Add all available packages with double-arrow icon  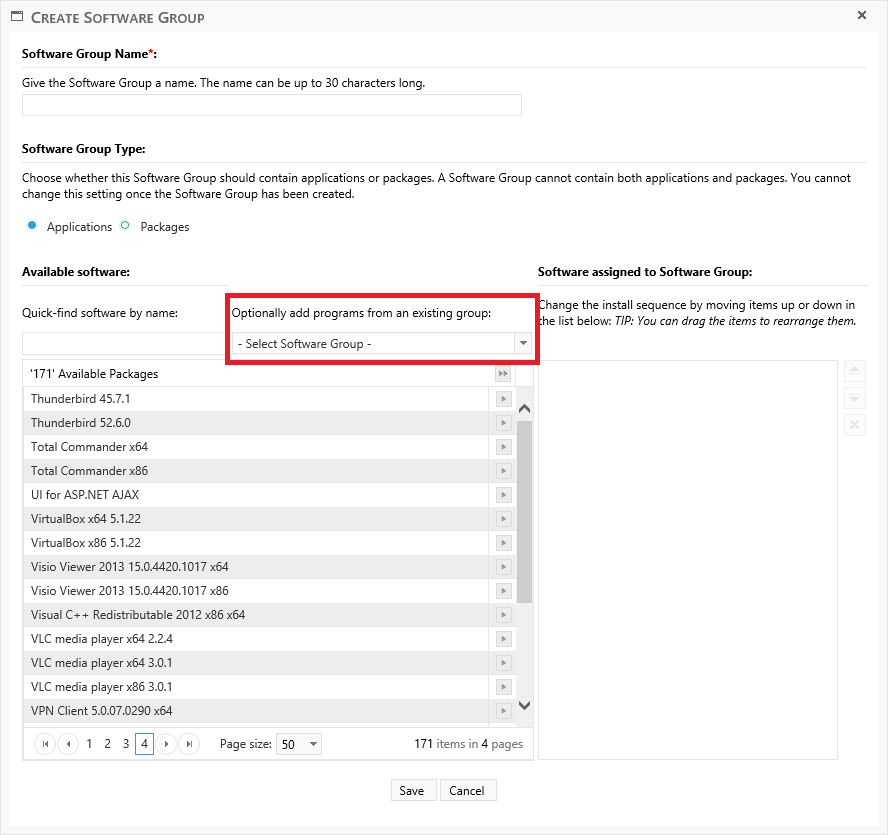(503, 374)
